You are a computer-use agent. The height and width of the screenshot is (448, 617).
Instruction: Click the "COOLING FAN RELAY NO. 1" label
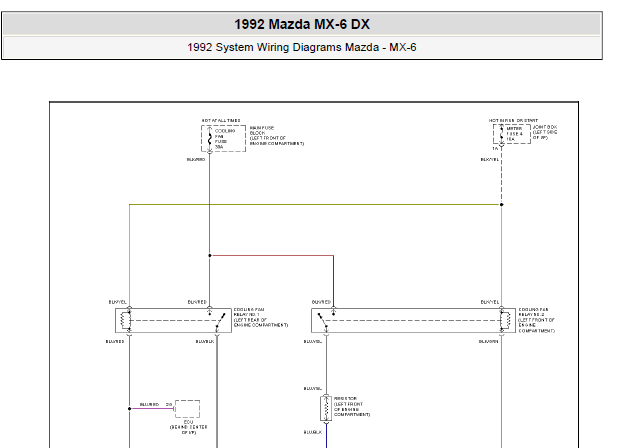tap(261, 317)
